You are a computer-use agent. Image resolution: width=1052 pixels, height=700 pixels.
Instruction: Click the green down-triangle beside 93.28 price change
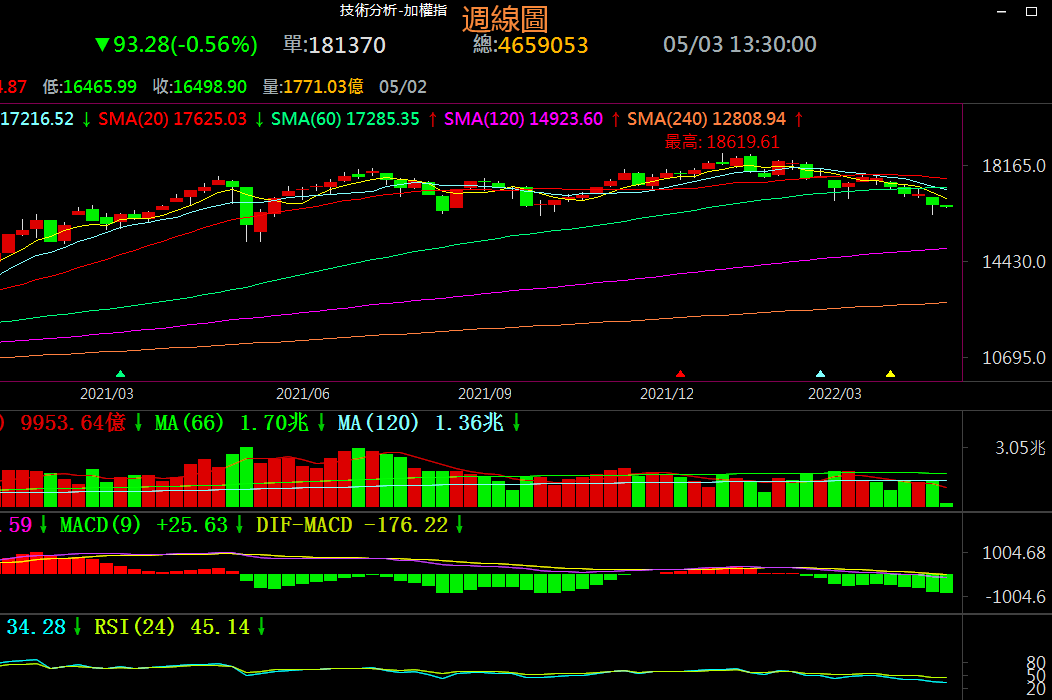[x=101, y=45]
